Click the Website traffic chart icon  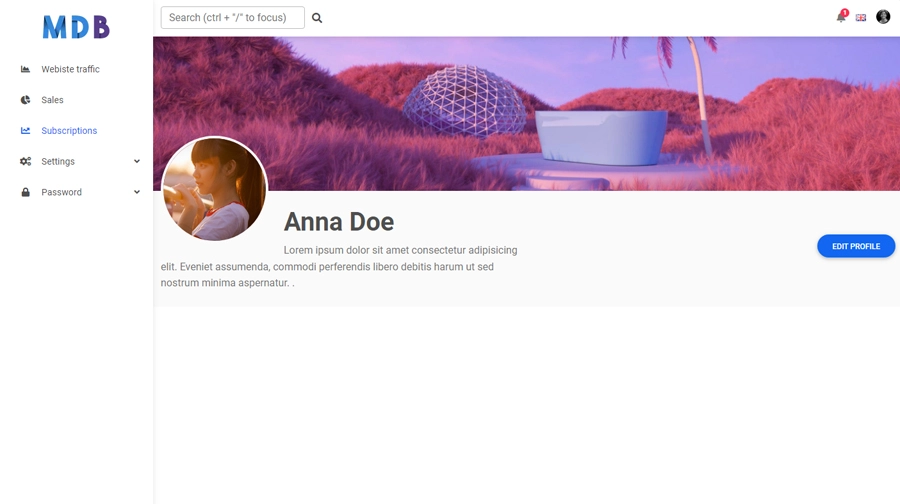tap(26, 69)
